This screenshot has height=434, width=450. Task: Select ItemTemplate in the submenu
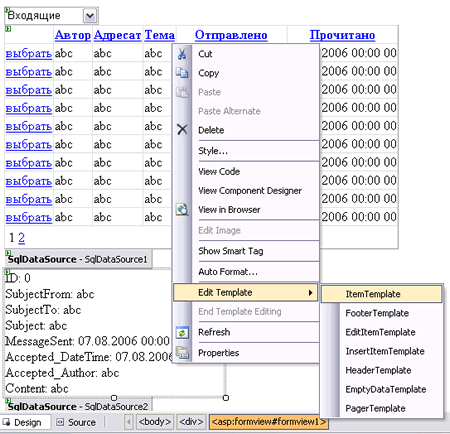pos(382,294)
